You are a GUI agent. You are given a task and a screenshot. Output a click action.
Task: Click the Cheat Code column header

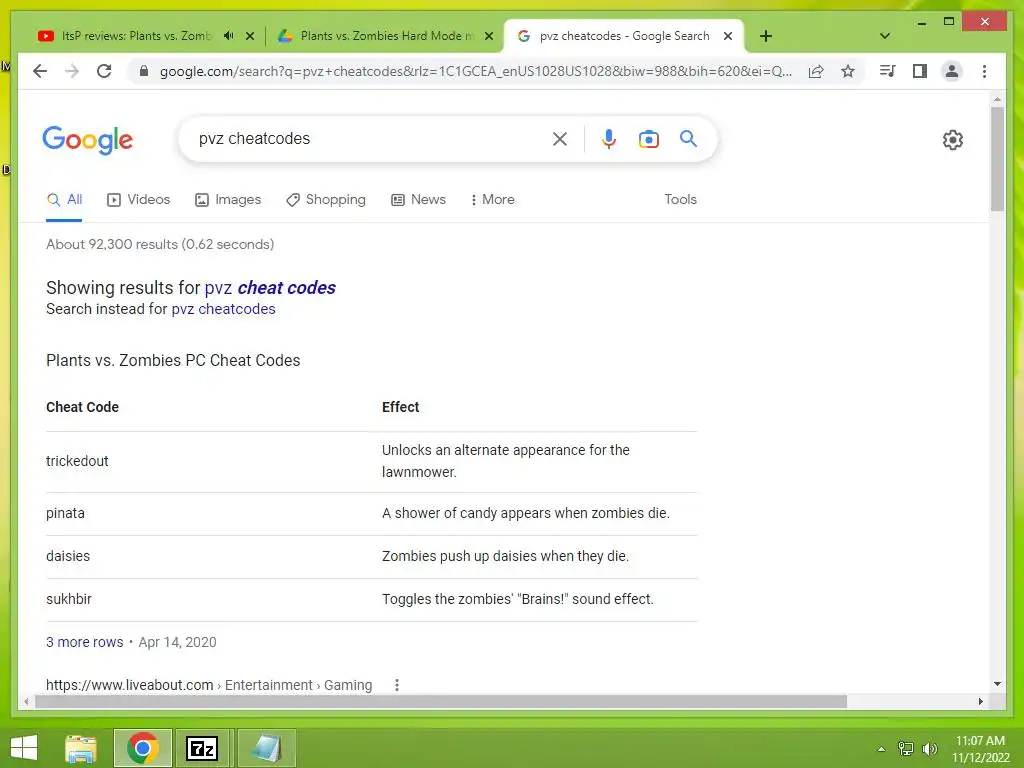pyautogui.click(x=82, y=408)
